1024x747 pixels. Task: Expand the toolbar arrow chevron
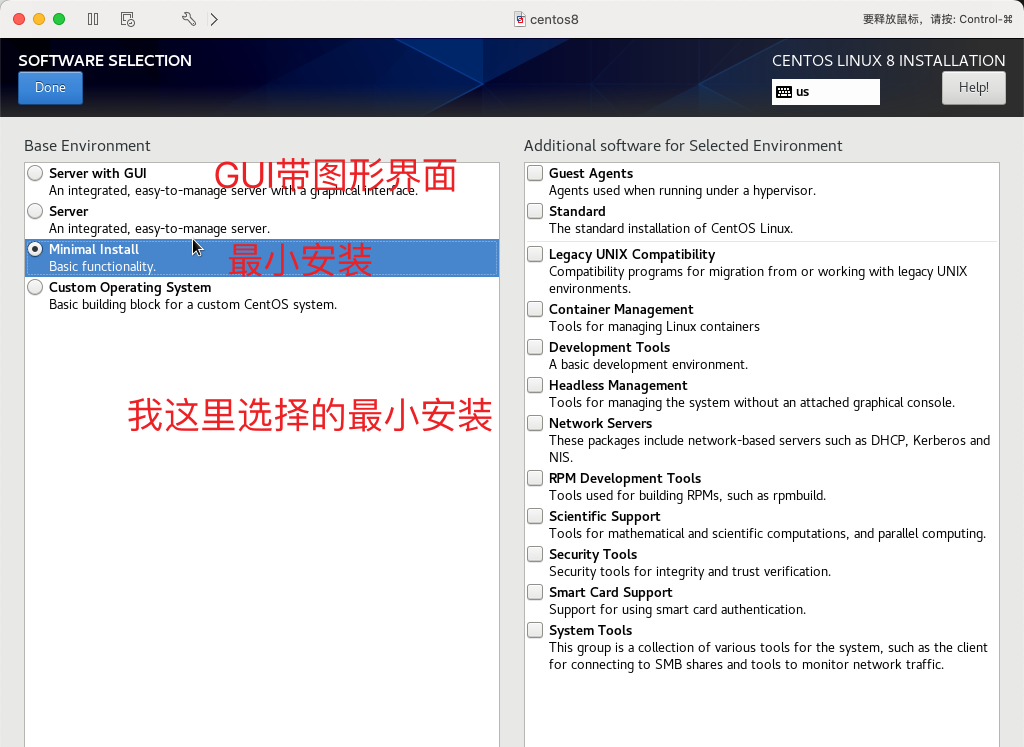click(214, 19)
